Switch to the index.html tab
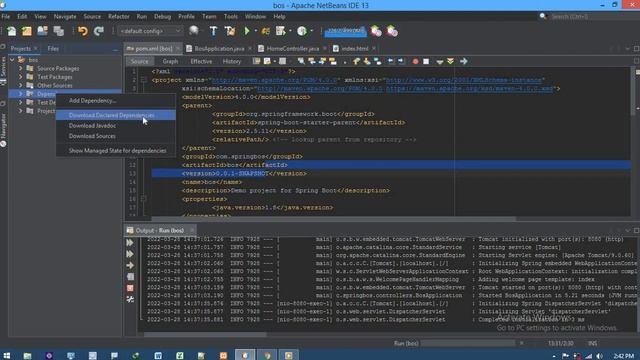The width and height of the screenshot is (640, 360). pyautogui.click(x=355, y=49)
